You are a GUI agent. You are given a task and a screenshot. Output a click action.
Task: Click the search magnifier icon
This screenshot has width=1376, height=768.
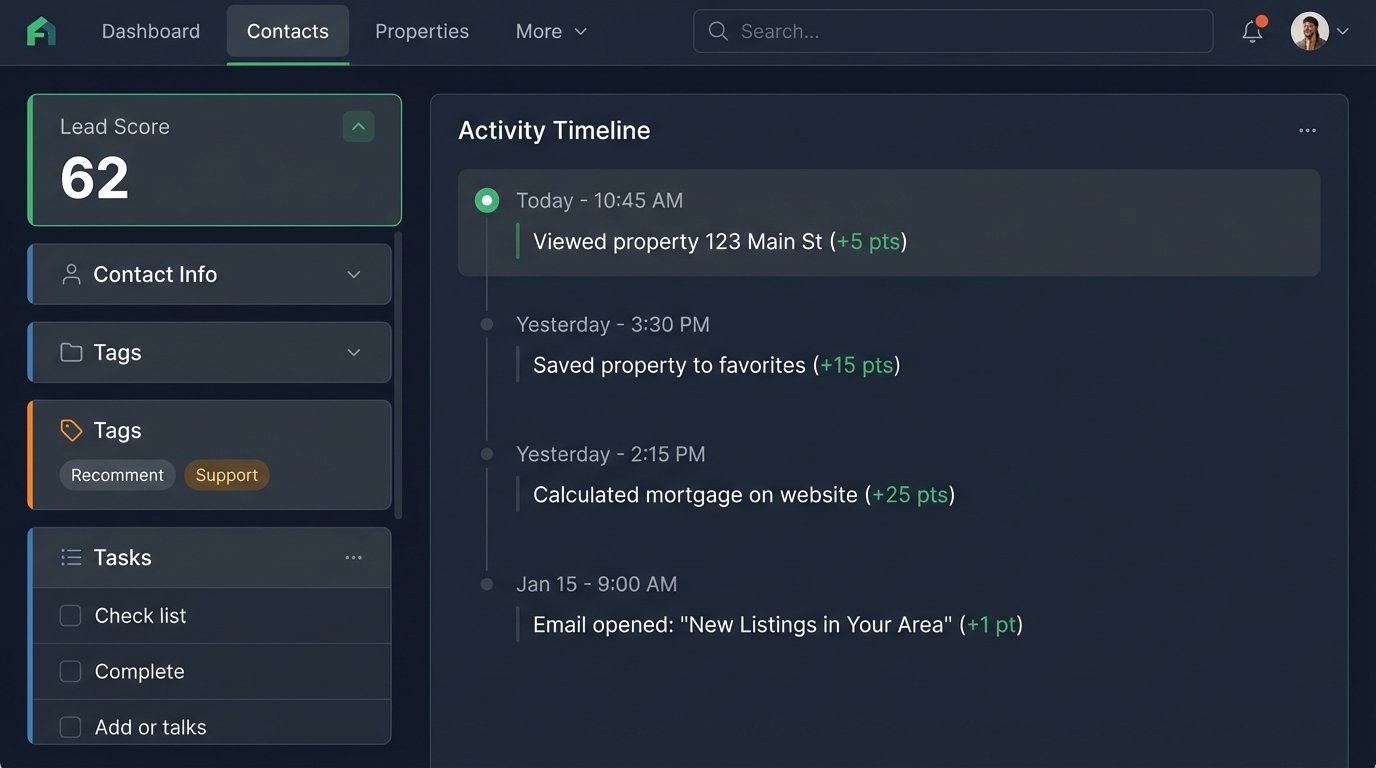coord(718,31)
